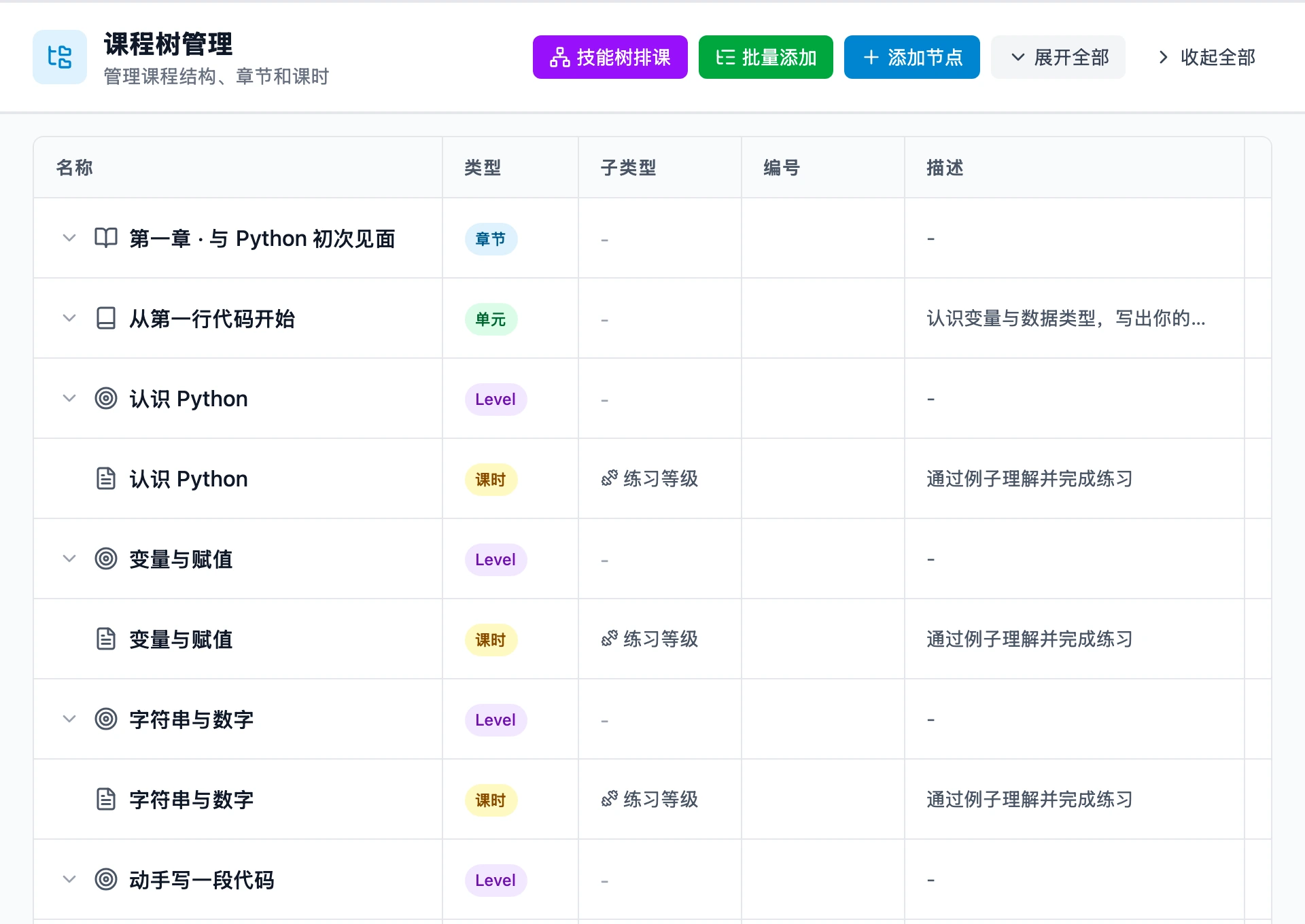Click the course tree logo icon

(60, 57)
